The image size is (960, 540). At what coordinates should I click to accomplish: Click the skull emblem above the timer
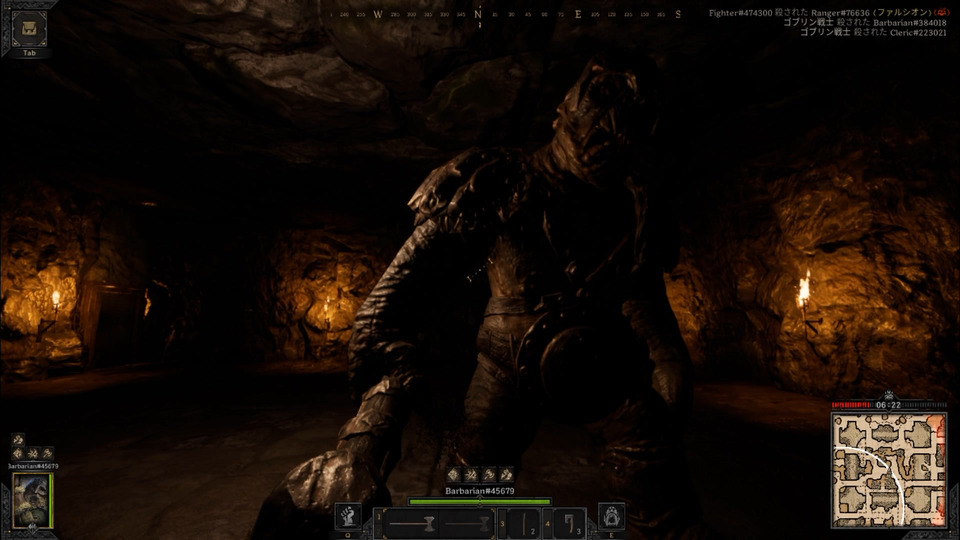click(889, 396)
